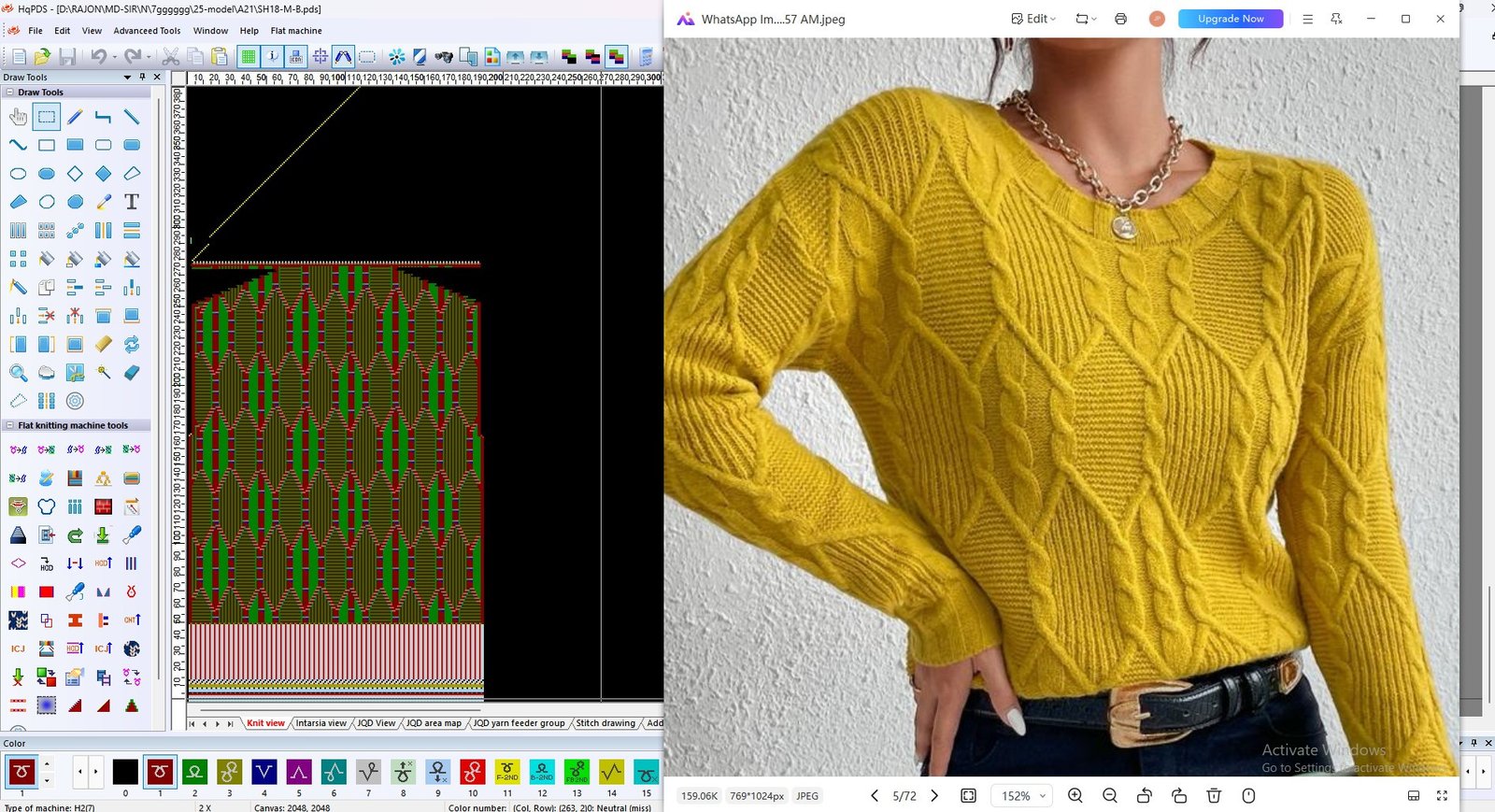The height and width of the screenshot is (812, 1495).
Task: Select the red color swatch number 10
Action: click(x=473, y=773)
